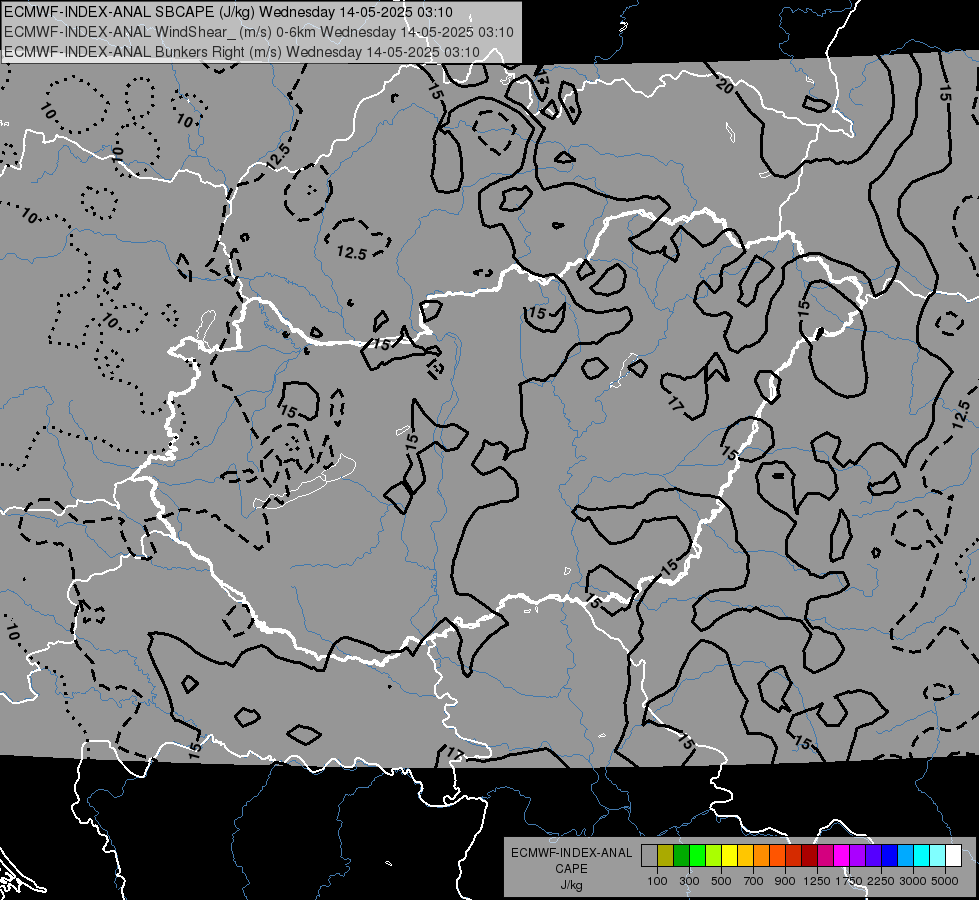Choose the cyan swatch starting at 3000
This screenshot has width=979, height=900.
click(922, 856)
